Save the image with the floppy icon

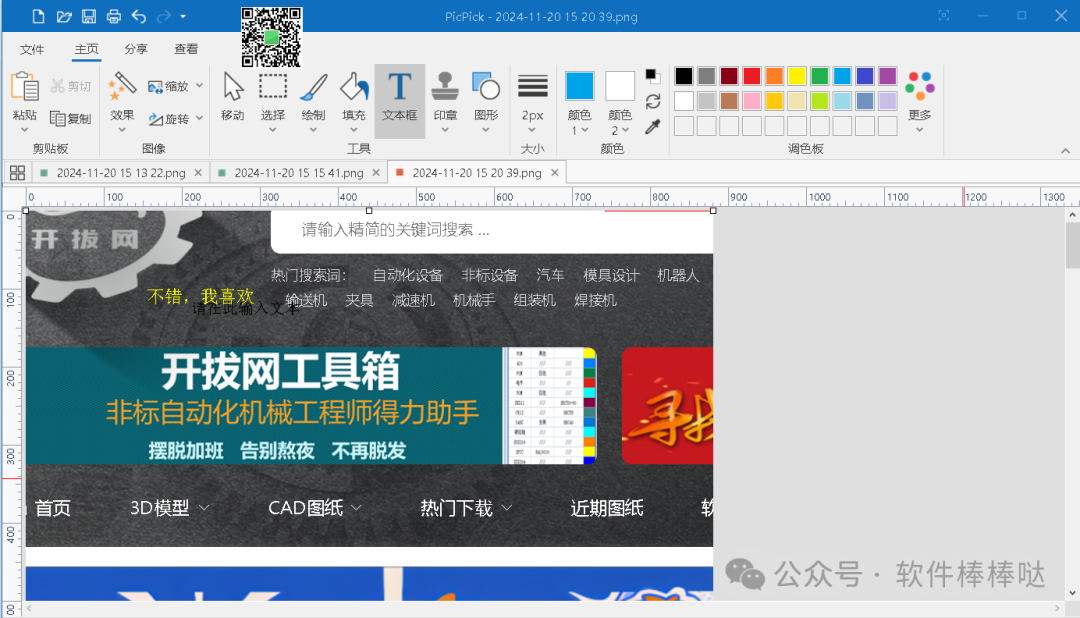[x=89, y=16]
